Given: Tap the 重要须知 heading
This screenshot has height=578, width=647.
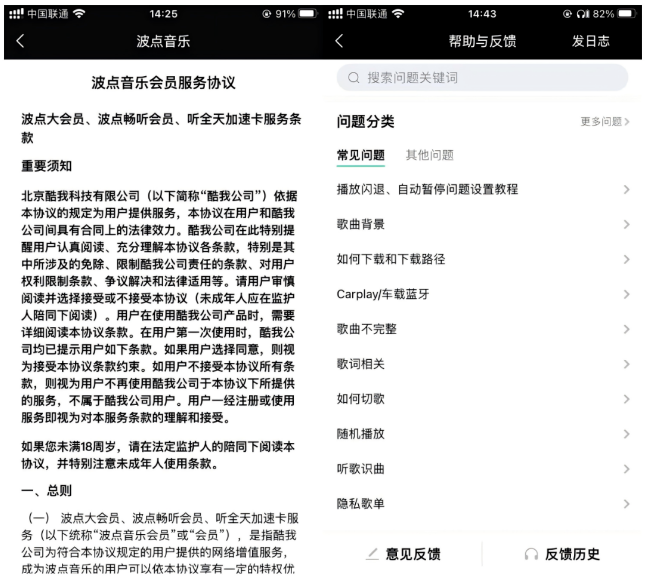Looking at the screenshot, I should 46,166.
